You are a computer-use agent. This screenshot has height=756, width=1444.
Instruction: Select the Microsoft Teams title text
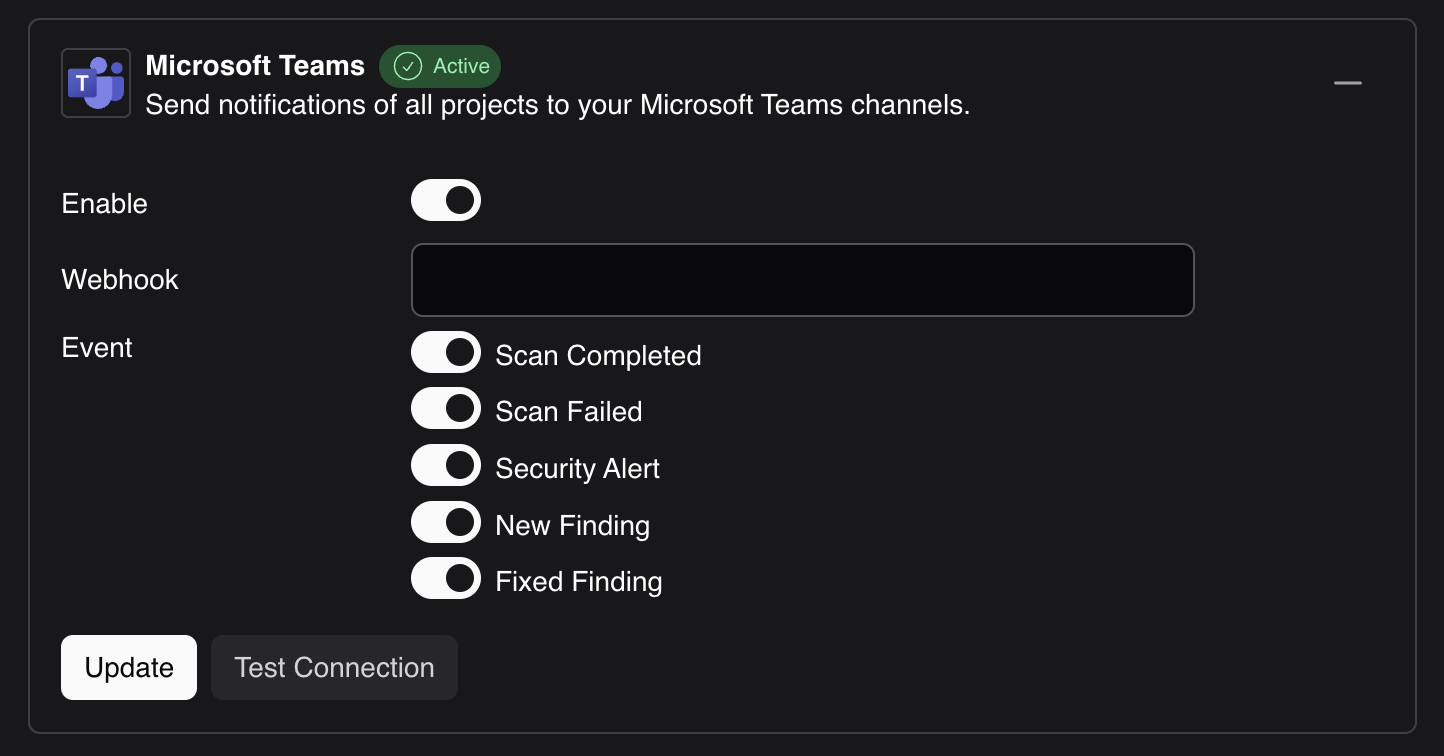(255, 66)
